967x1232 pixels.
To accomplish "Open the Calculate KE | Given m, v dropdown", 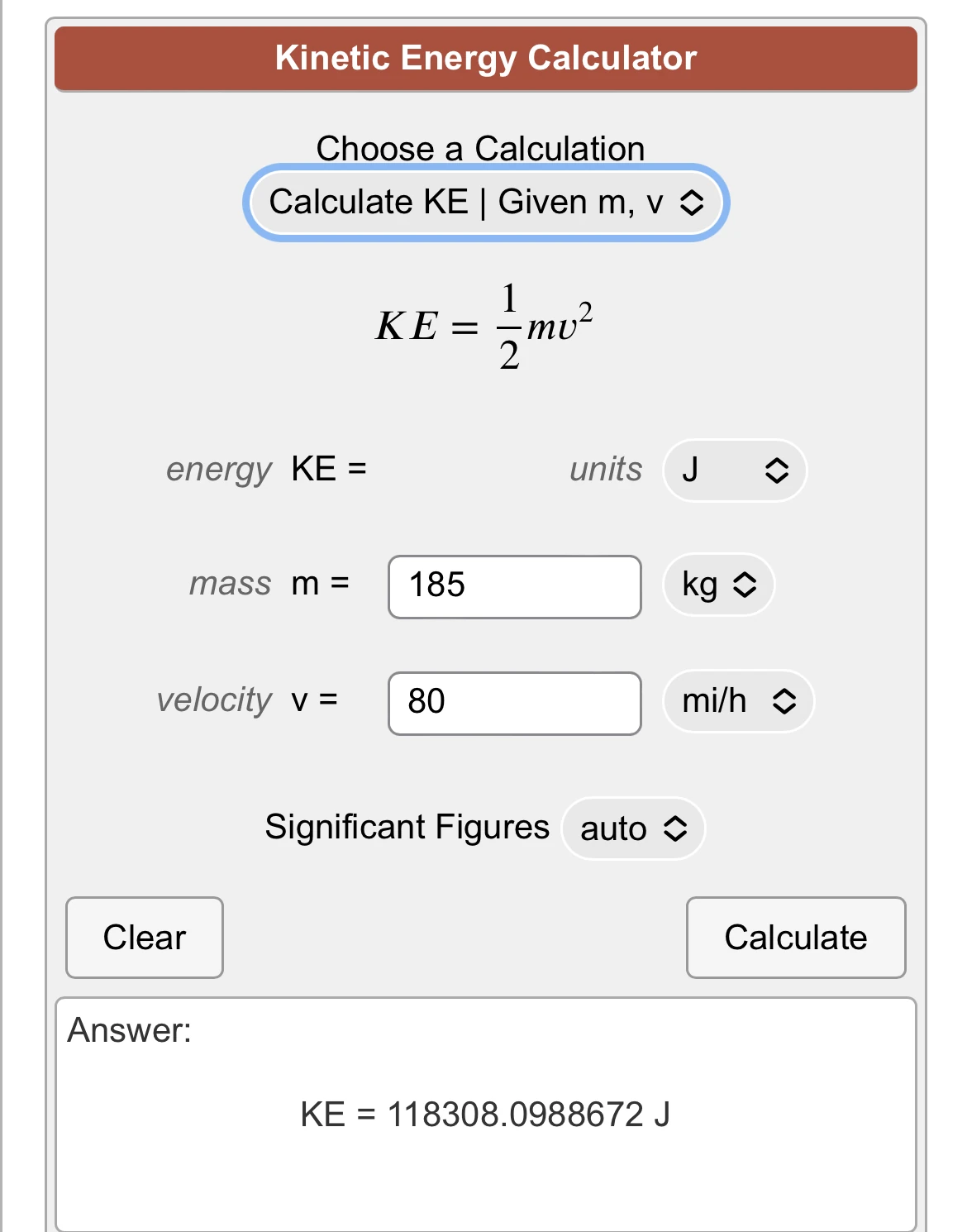I will 486,203.
